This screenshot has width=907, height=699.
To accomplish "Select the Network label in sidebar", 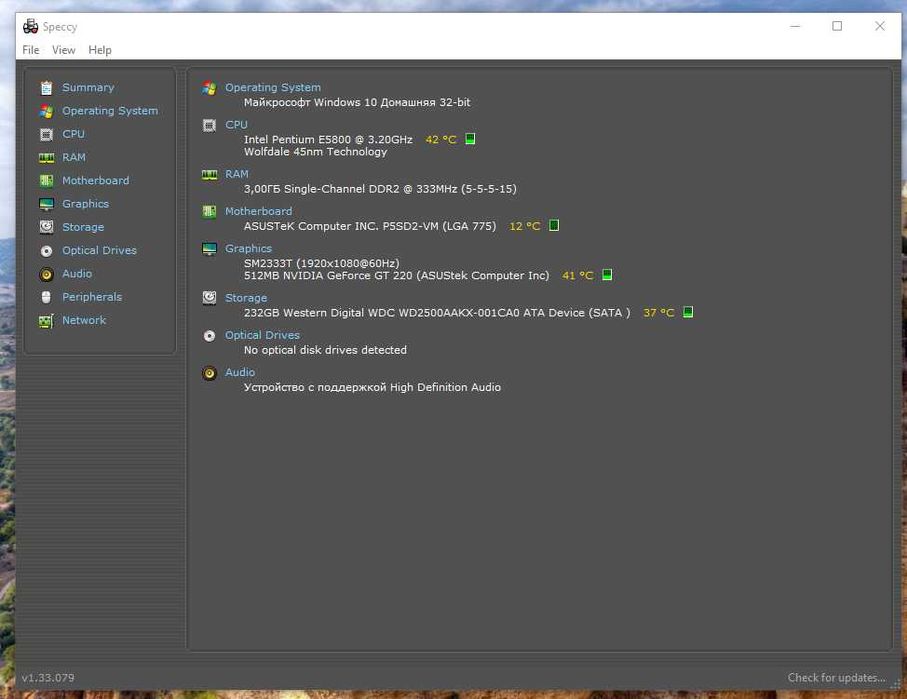I will pos(84,320).
